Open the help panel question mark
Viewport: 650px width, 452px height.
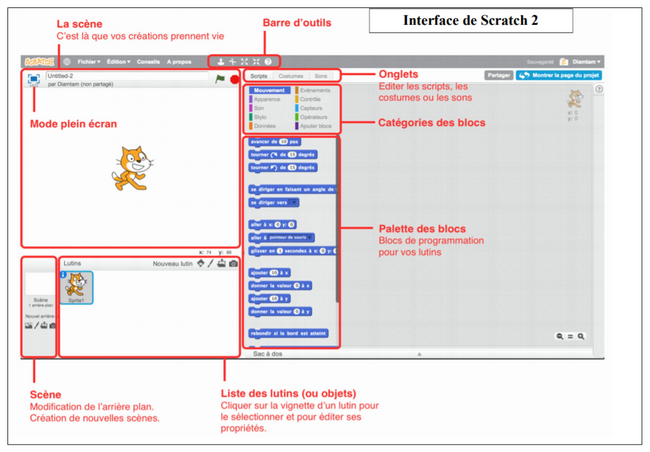[599, 89]
